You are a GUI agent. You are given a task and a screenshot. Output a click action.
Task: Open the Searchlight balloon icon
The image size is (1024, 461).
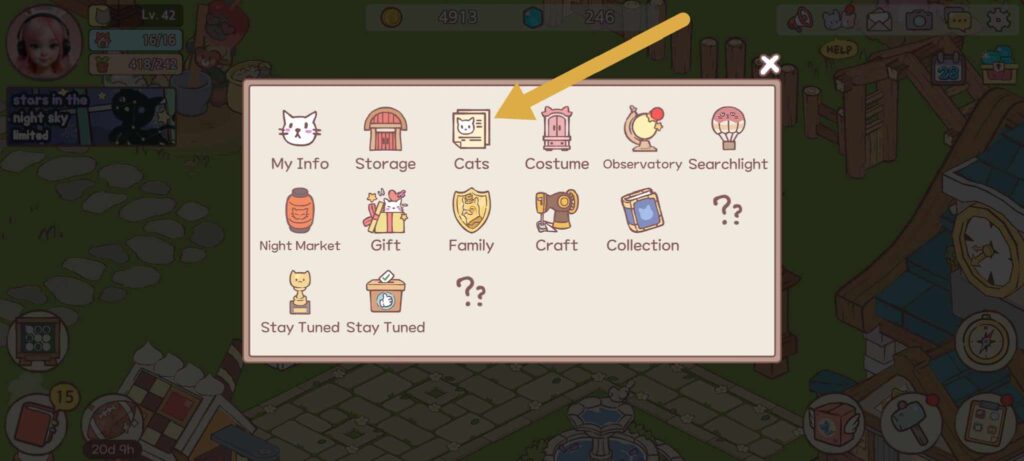(x=728, y=128)
